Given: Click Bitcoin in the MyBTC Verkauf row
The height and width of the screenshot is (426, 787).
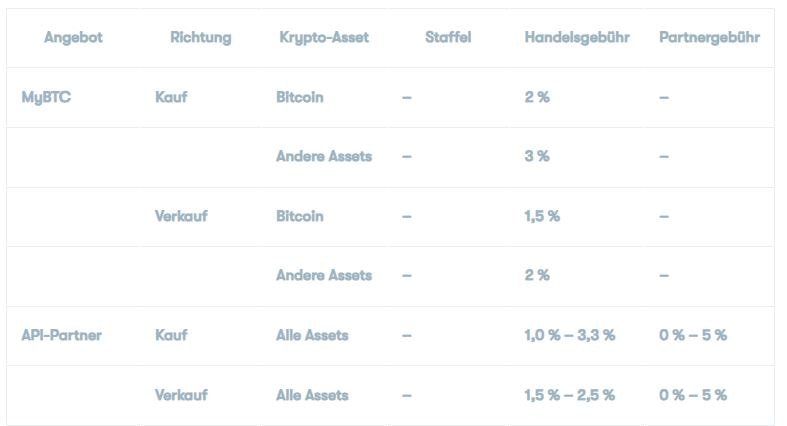Looking at the screenshot, I should coord(300,216).
